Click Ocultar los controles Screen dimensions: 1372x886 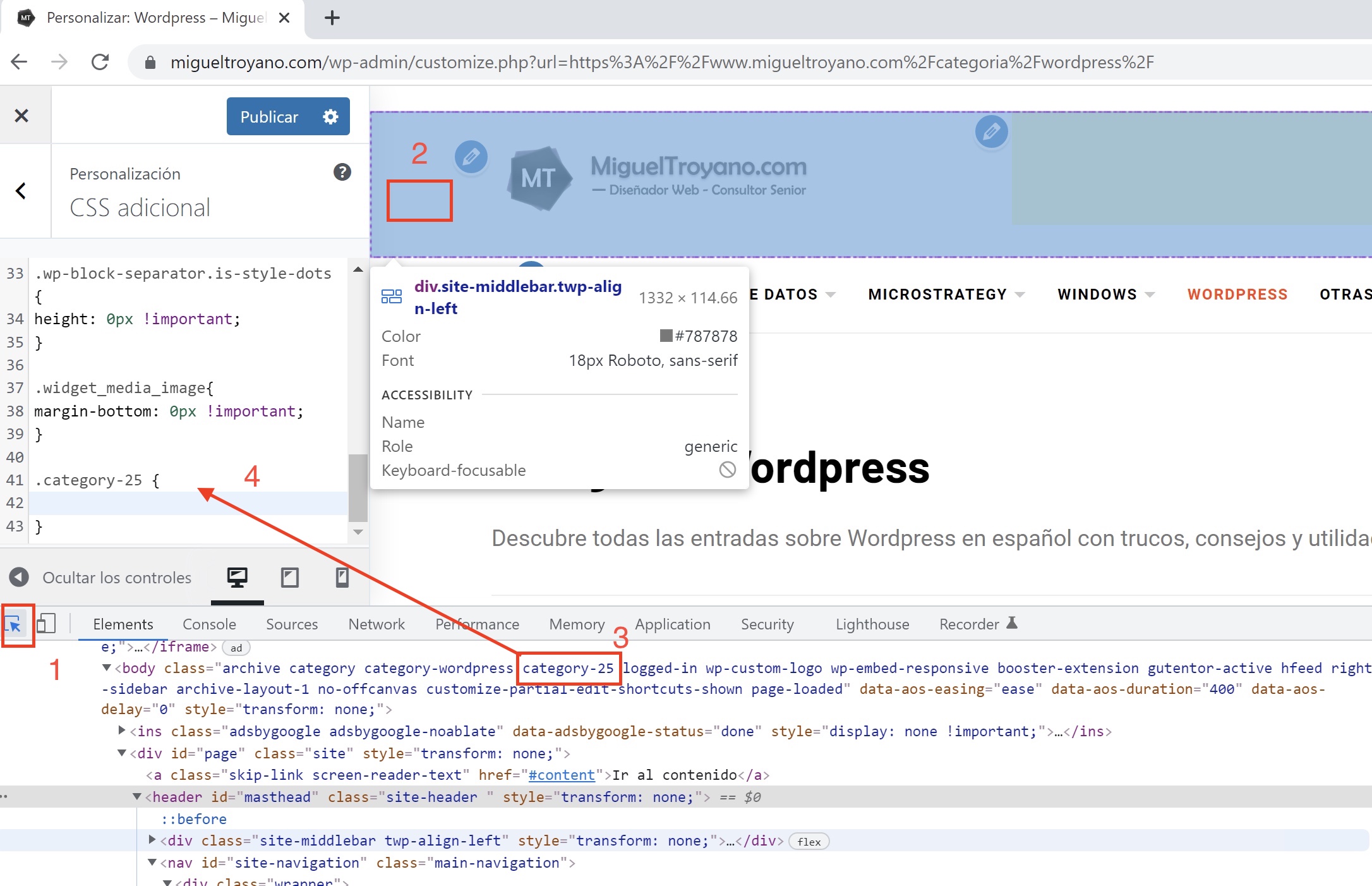click(x=117, y=578)
